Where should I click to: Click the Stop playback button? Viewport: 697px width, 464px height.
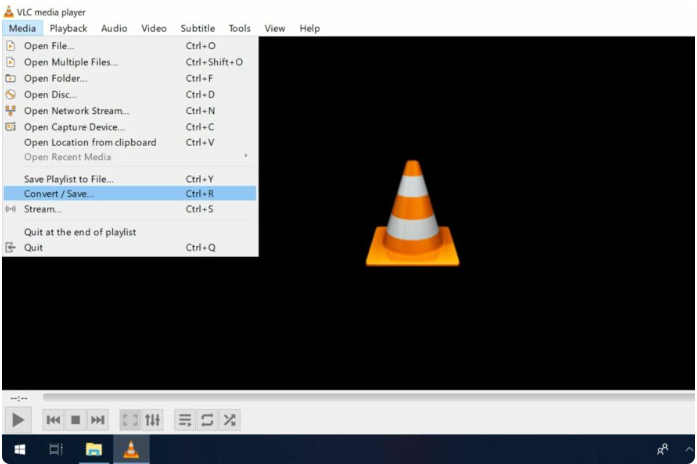75,420
